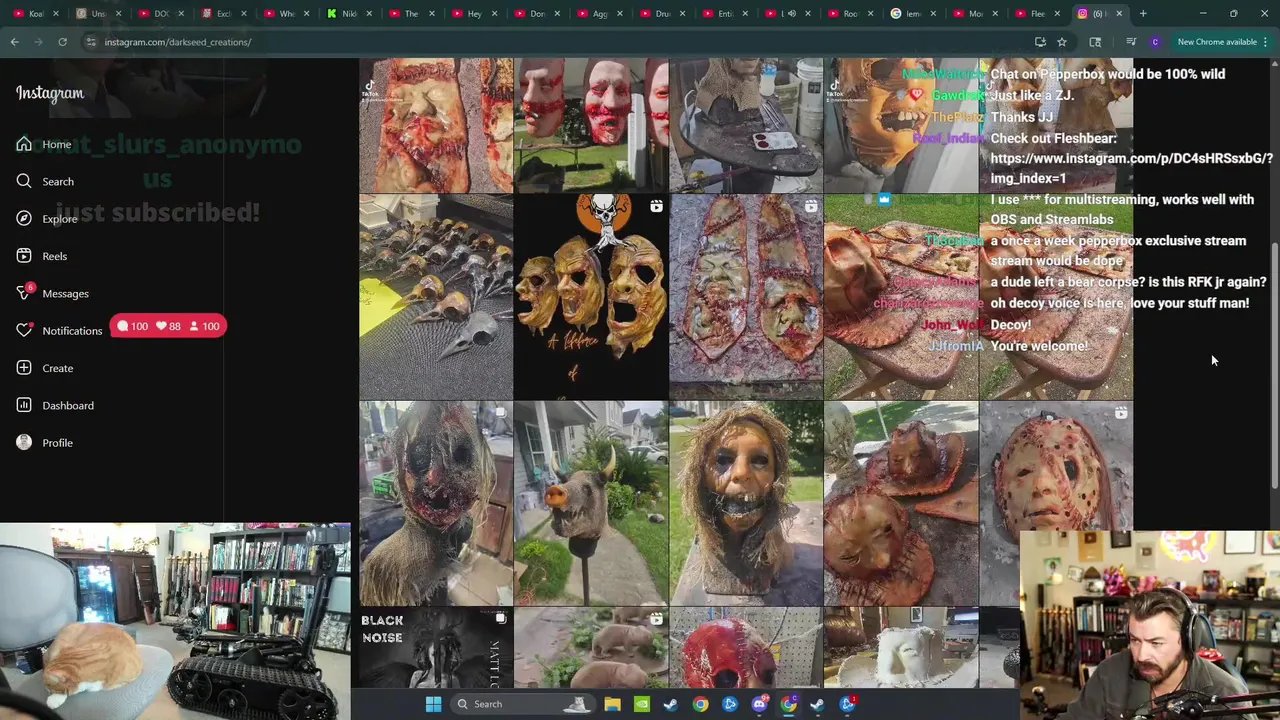The width and height of the screenshot is (1280, 720).
Task: Open the Windows Start menu
Action: click(x=433, y=704)
